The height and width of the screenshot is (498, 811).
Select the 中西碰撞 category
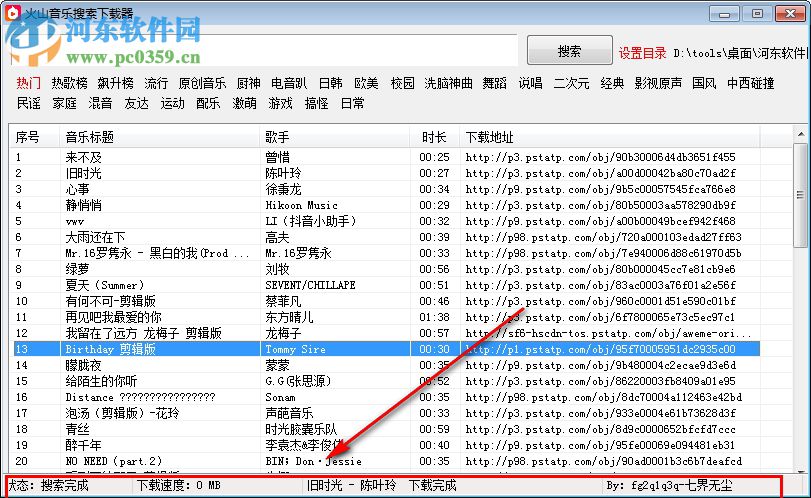click(x=750, y=83)
